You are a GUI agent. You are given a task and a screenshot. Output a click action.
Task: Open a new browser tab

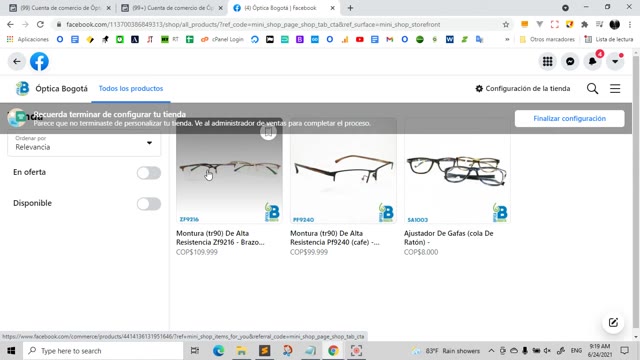coord(350,8)
